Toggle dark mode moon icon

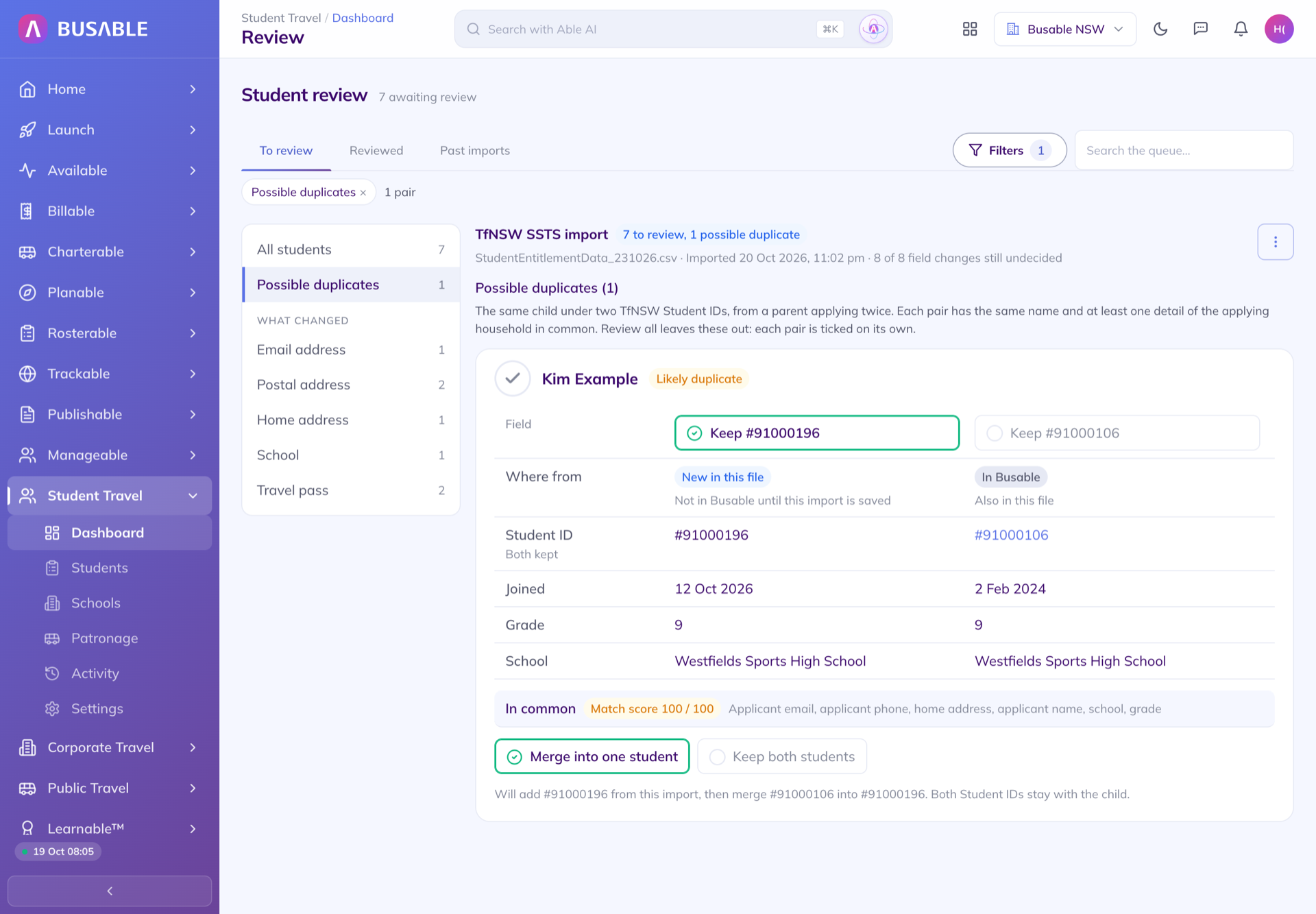click(x=1160, y=29)
